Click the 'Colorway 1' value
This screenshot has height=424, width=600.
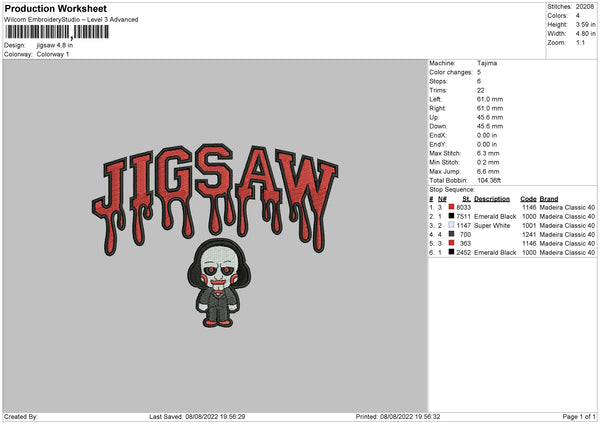pos(53,54)
